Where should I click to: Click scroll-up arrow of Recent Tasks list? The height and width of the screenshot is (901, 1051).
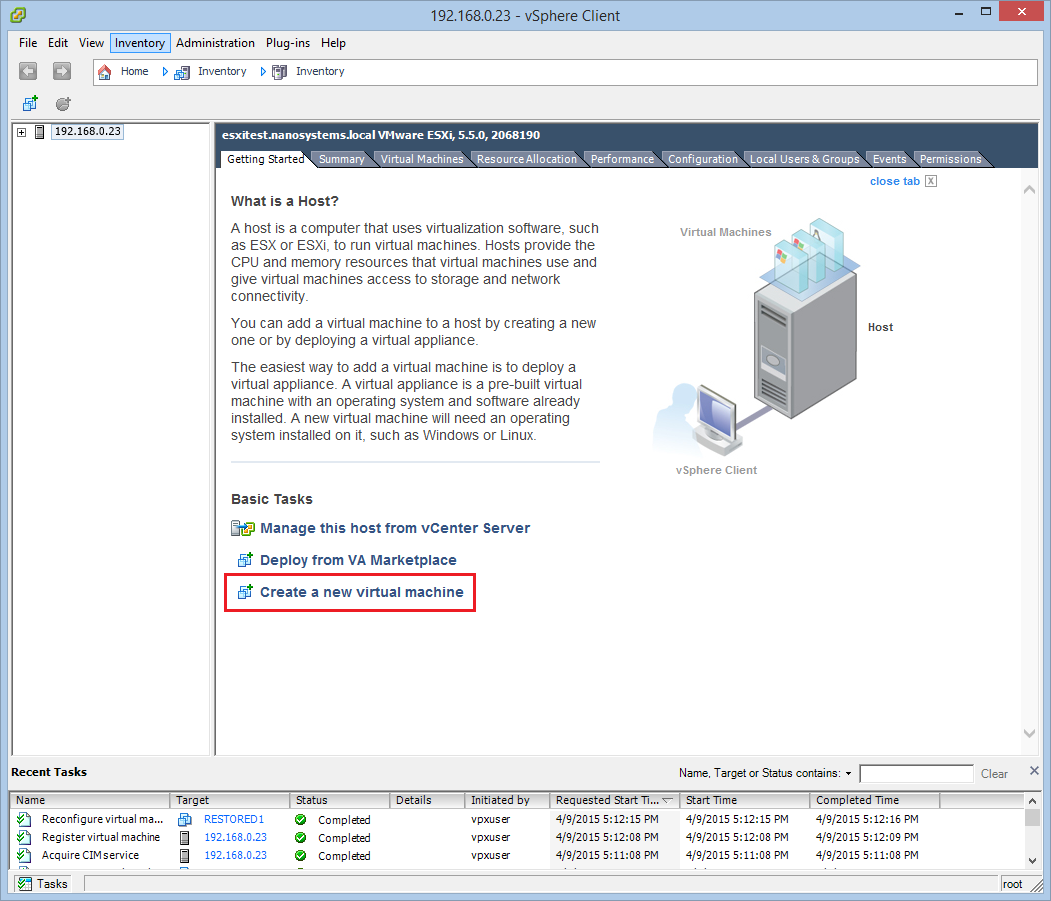click(1032, 801)
